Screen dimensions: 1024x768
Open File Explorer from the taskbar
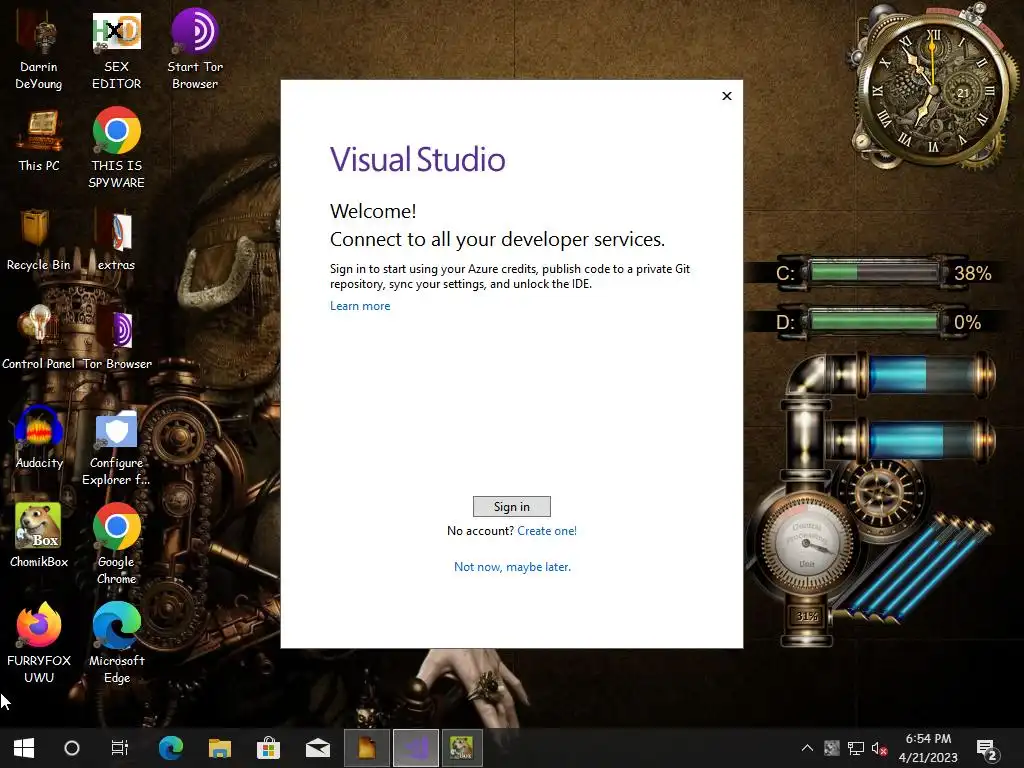(x=220, y=748)
